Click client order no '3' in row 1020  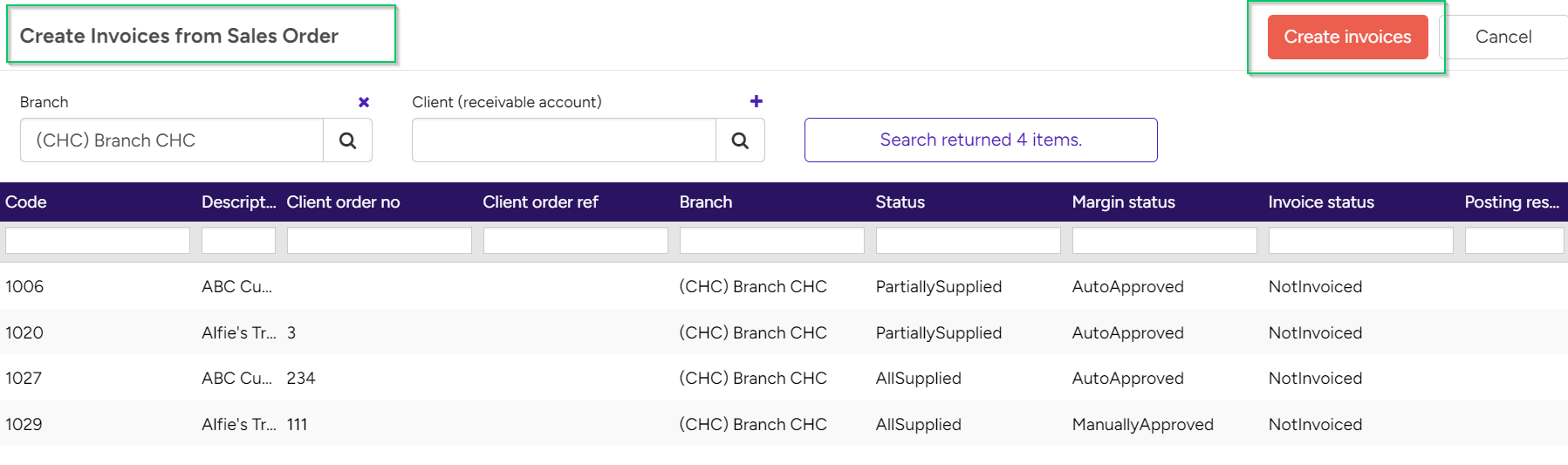click(291, 332)
